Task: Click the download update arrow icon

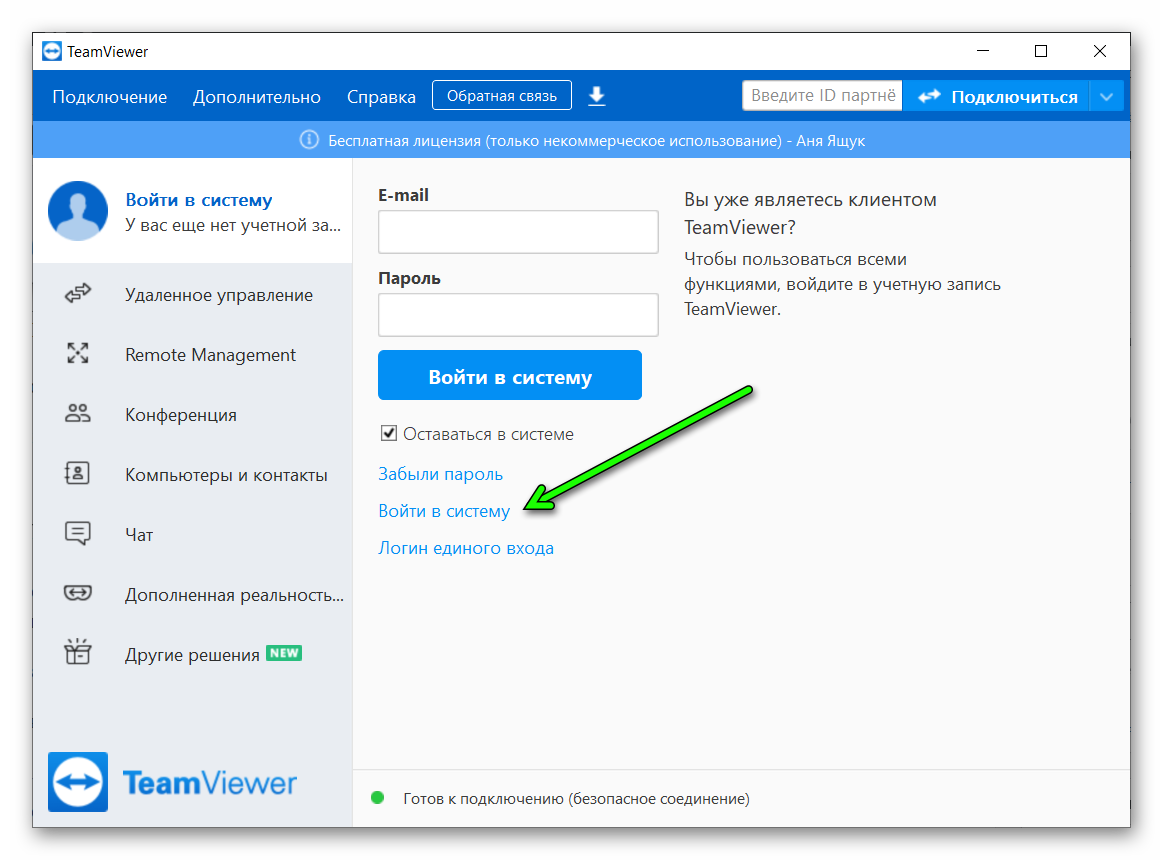Action: [596, 96]
